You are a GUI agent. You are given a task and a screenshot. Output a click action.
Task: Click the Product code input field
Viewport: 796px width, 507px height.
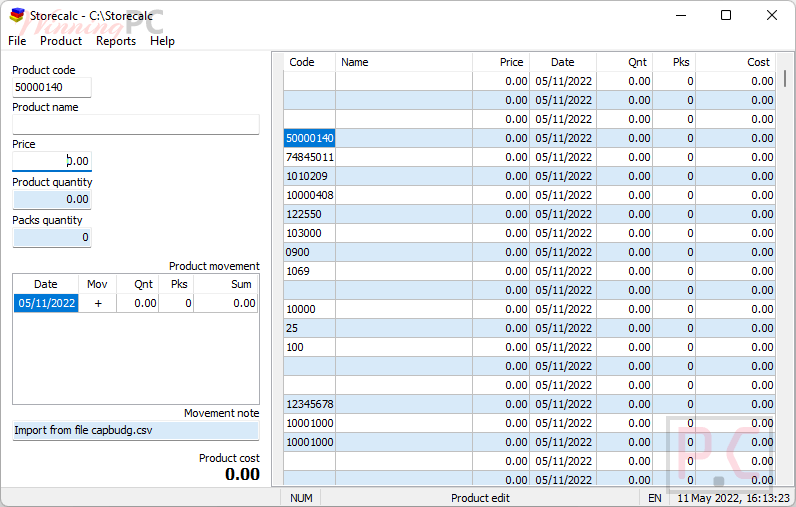52,87
